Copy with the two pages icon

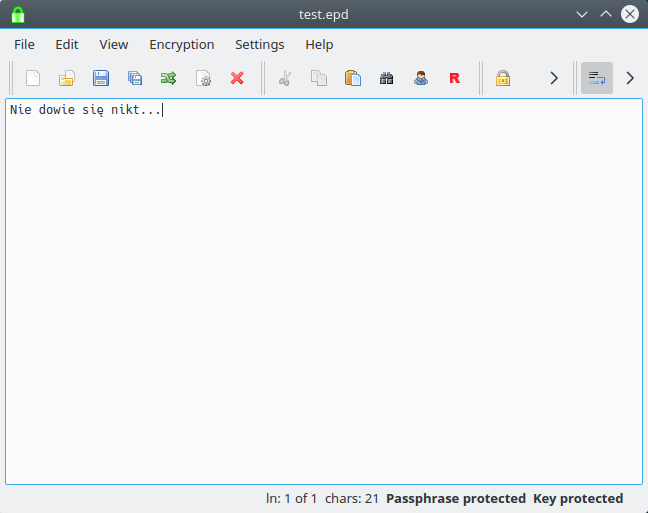tap(319, 78)
